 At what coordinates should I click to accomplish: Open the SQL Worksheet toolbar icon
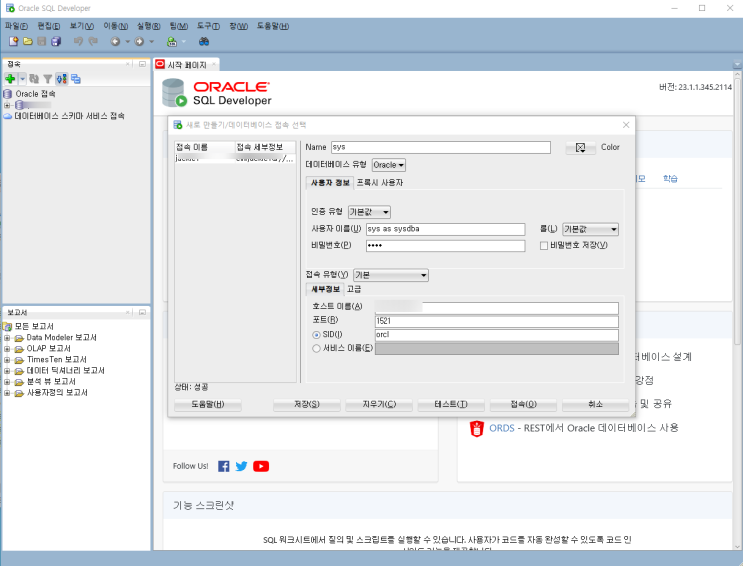(x=172, y=41)
